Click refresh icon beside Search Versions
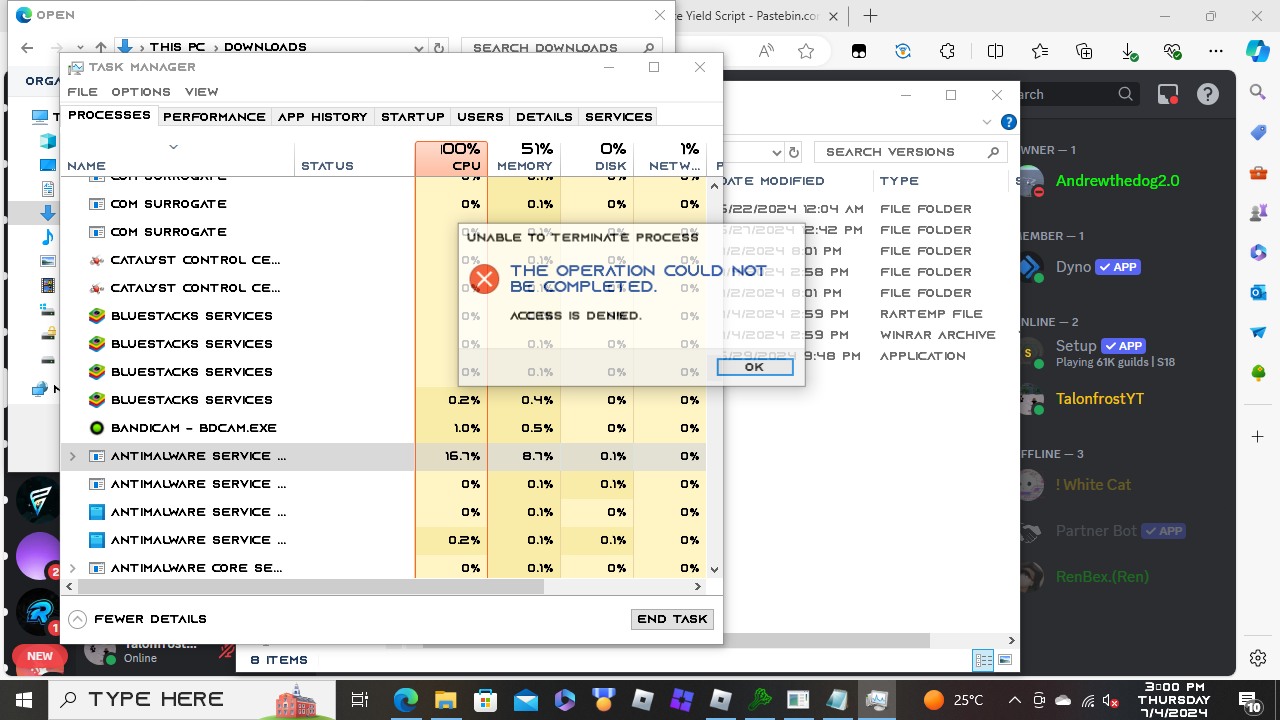1280x720 pixels. pos(794,152)
